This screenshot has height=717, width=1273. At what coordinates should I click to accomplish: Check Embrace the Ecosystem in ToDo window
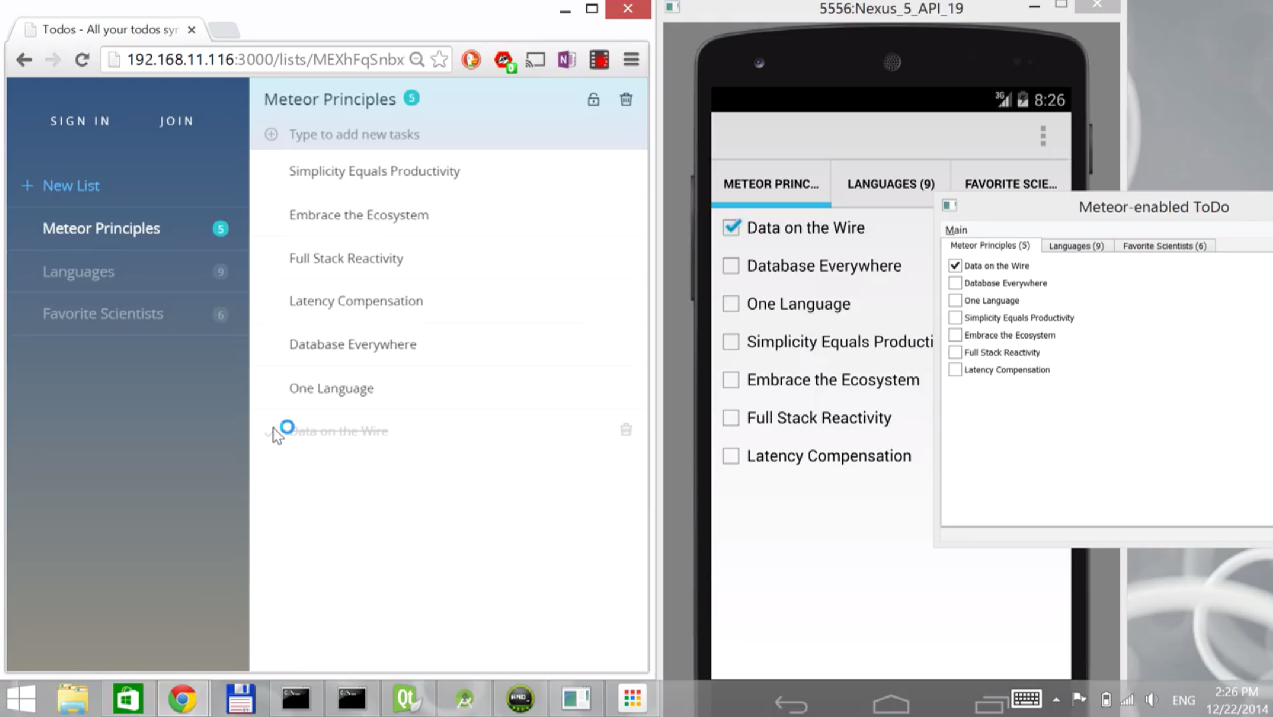[955, 335]
